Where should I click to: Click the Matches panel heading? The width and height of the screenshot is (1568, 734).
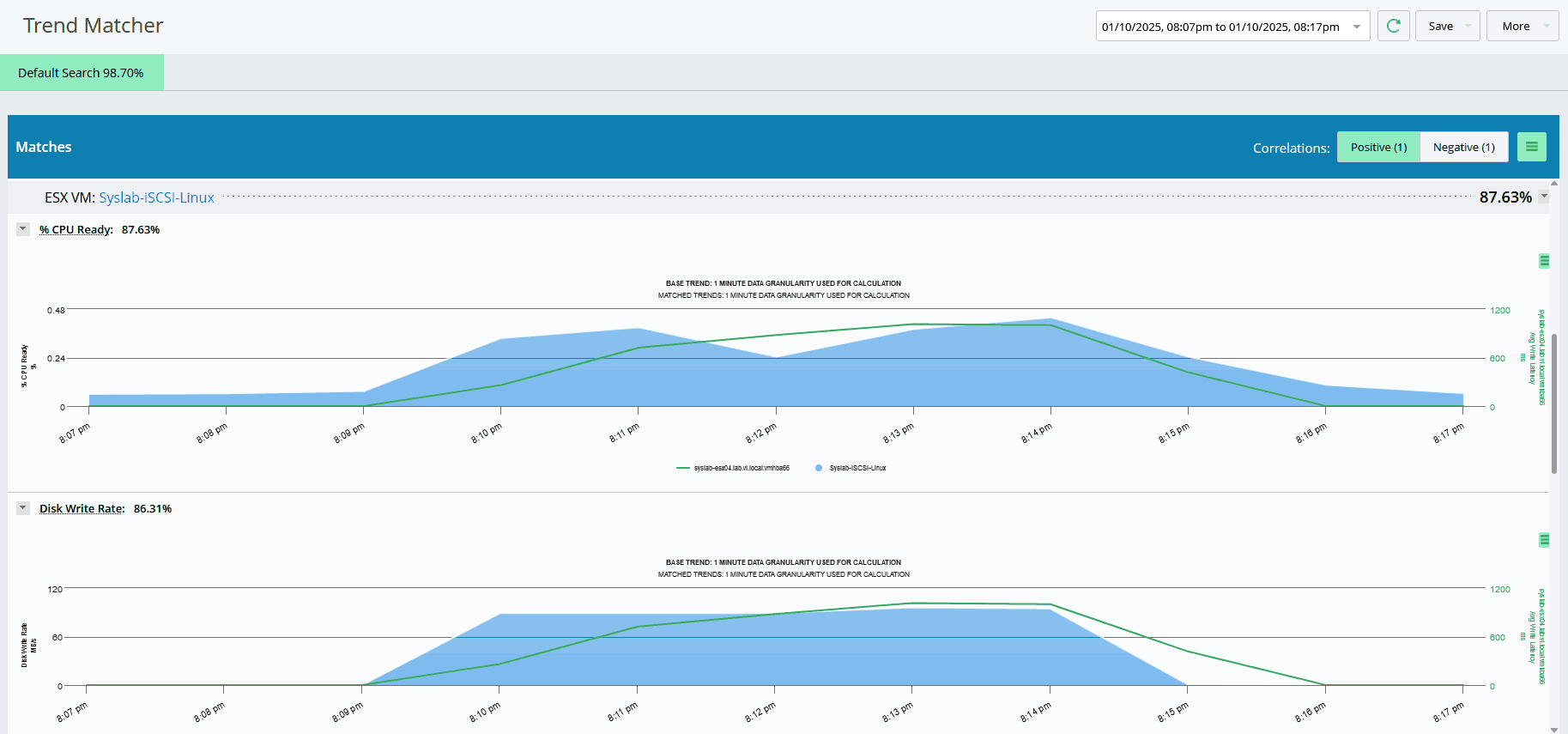coord(44,147)
